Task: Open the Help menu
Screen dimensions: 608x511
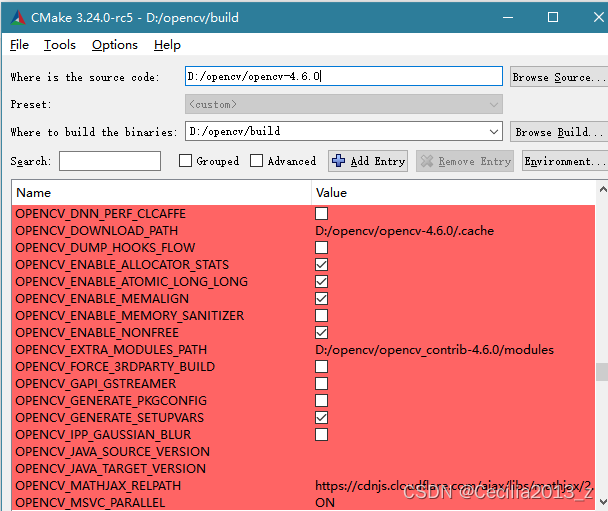Action: (167, 45)
